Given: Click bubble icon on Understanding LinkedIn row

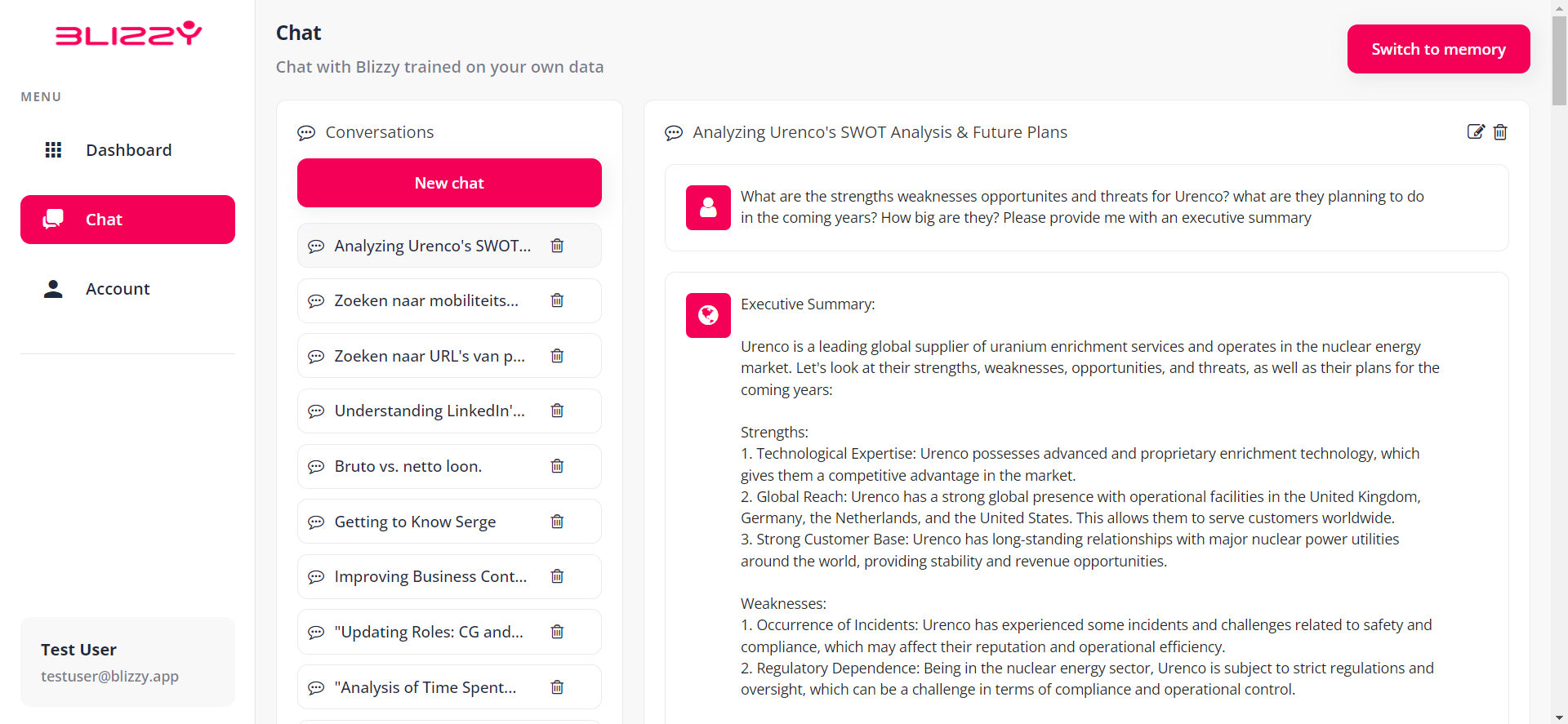Looking at the screenshot, I should (x=316, y=411).
